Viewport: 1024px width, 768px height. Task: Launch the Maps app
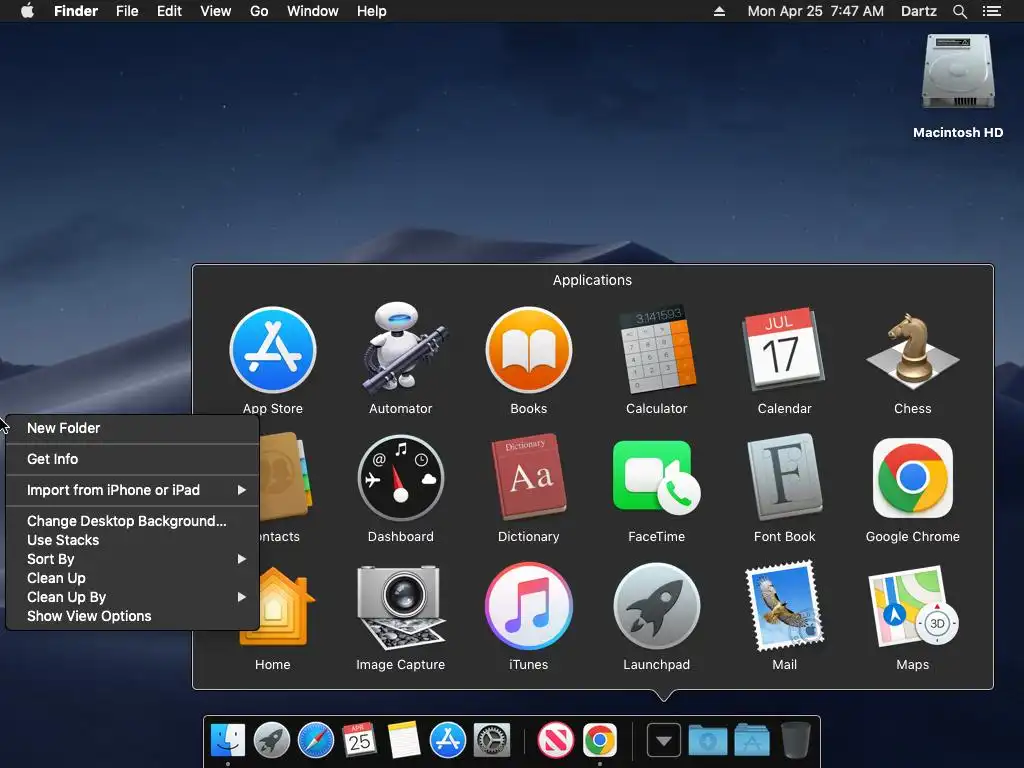[913, 607]
